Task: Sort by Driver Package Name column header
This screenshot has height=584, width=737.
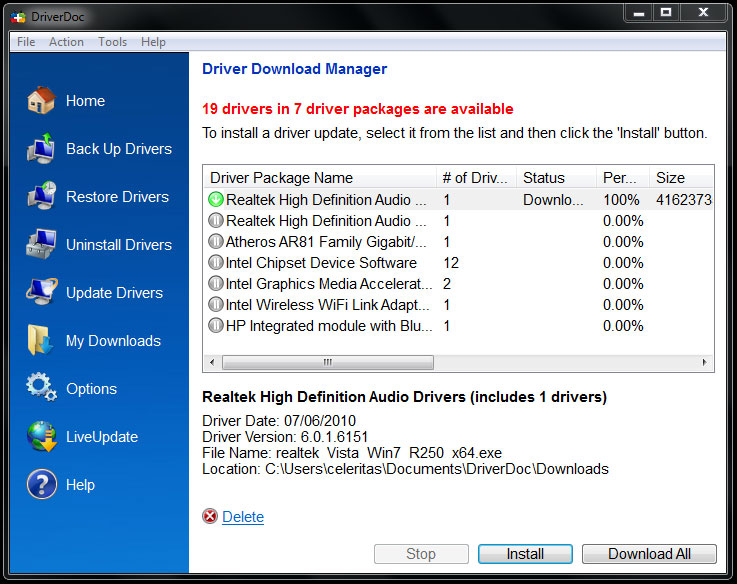Action: coord(320,178)
